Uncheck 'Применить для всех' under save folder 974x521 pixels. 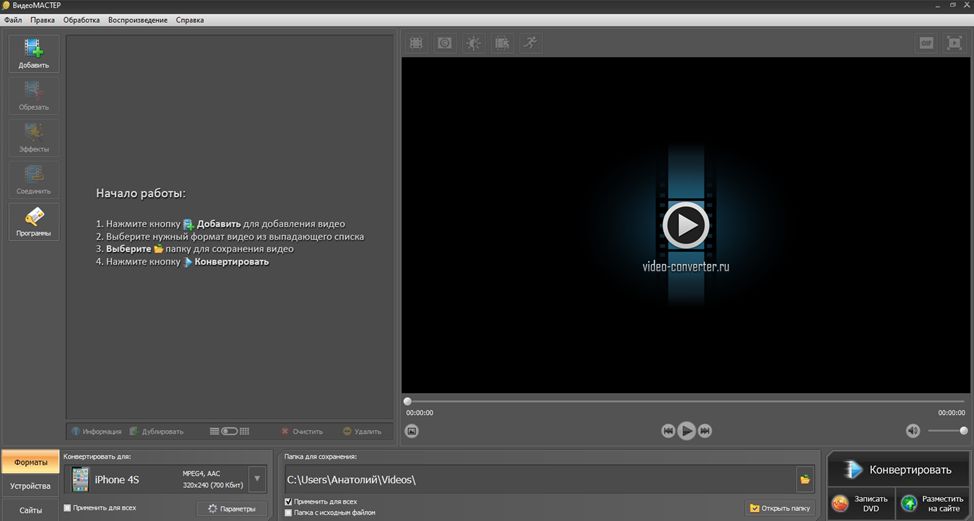click(x=289, y=501)
